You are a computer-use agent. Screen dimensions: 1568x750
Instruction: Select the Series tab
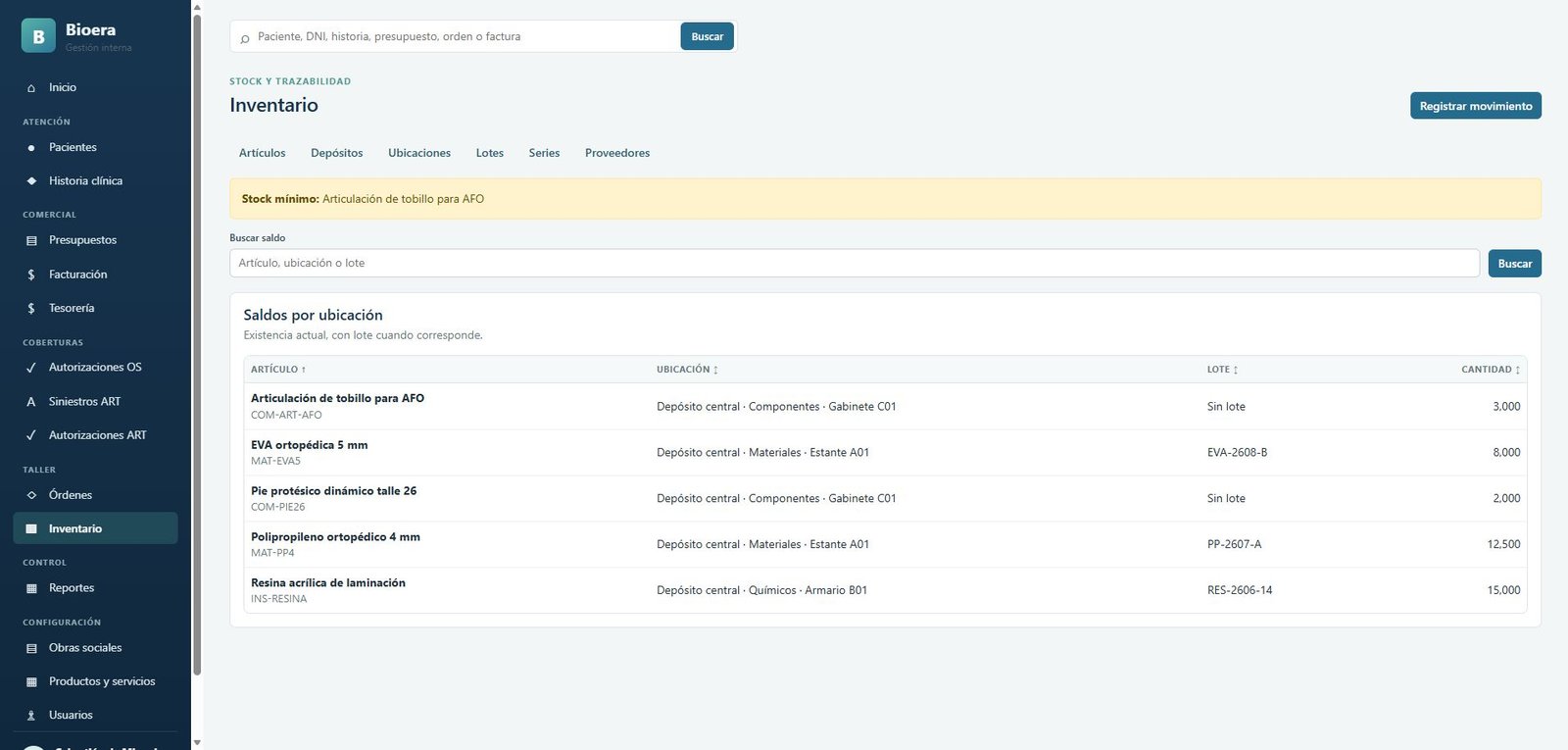click(544, 153)
